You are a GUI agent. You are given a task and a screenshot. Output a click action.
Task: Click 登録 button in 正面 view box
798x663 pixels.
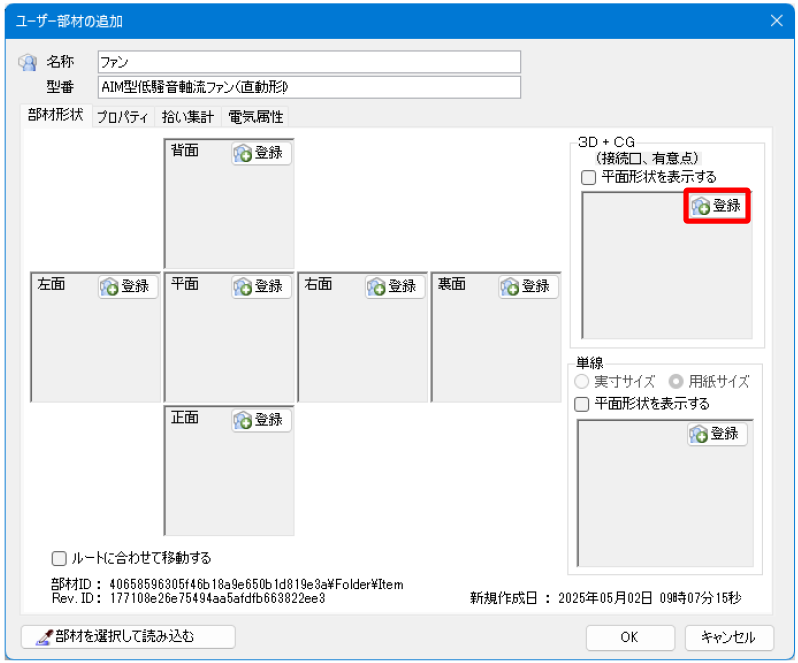click(262, 420)
